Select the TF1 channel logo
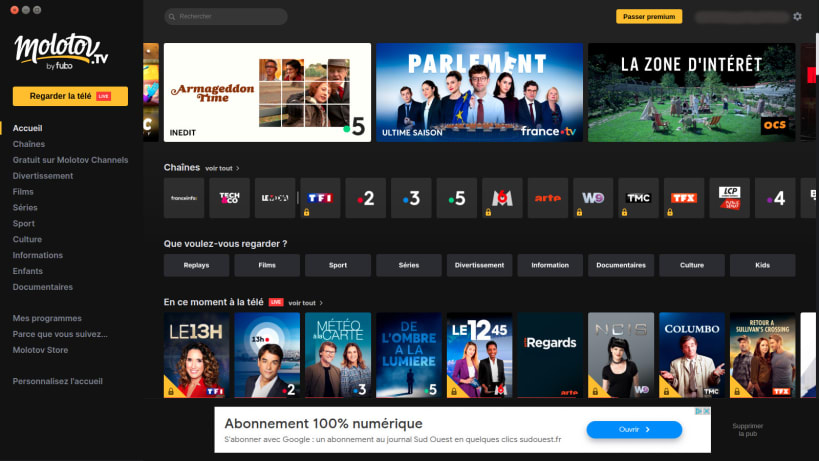Viewport: 819px width, 461px height. (320, 198)
